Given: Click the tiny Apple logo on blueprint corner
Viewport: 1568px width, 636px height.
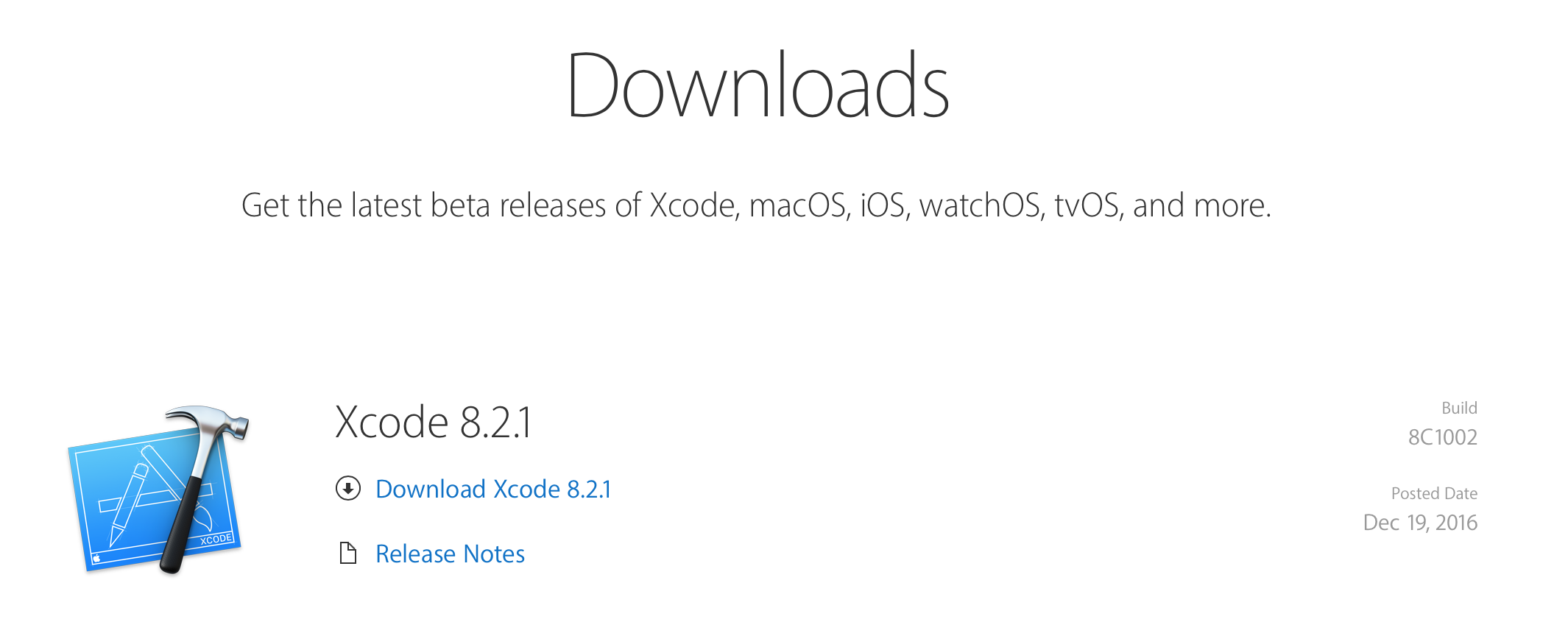Looking at the screenshot, I should click(96, 558).
